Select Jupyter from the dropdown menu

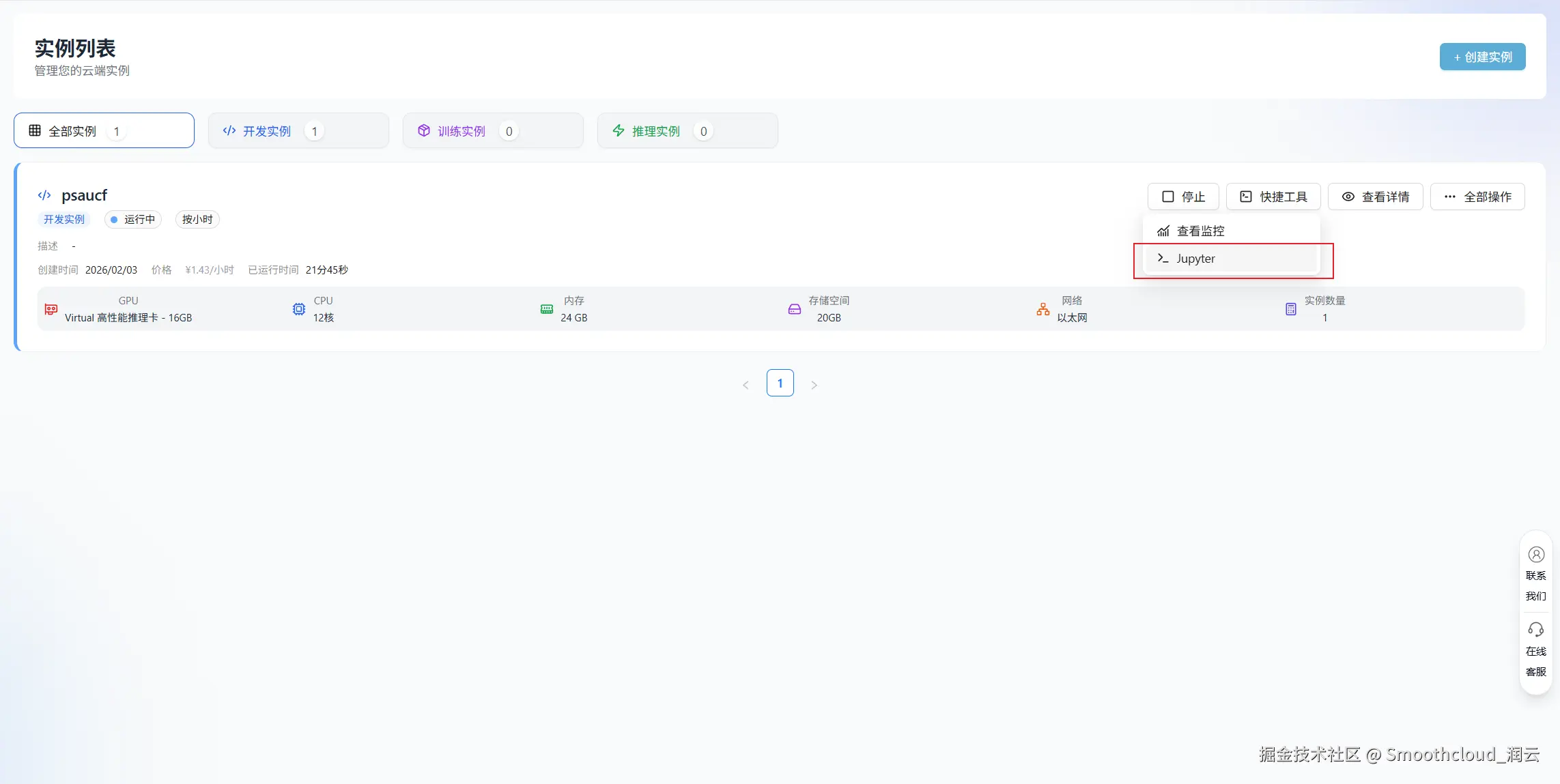pos(1195,259)
